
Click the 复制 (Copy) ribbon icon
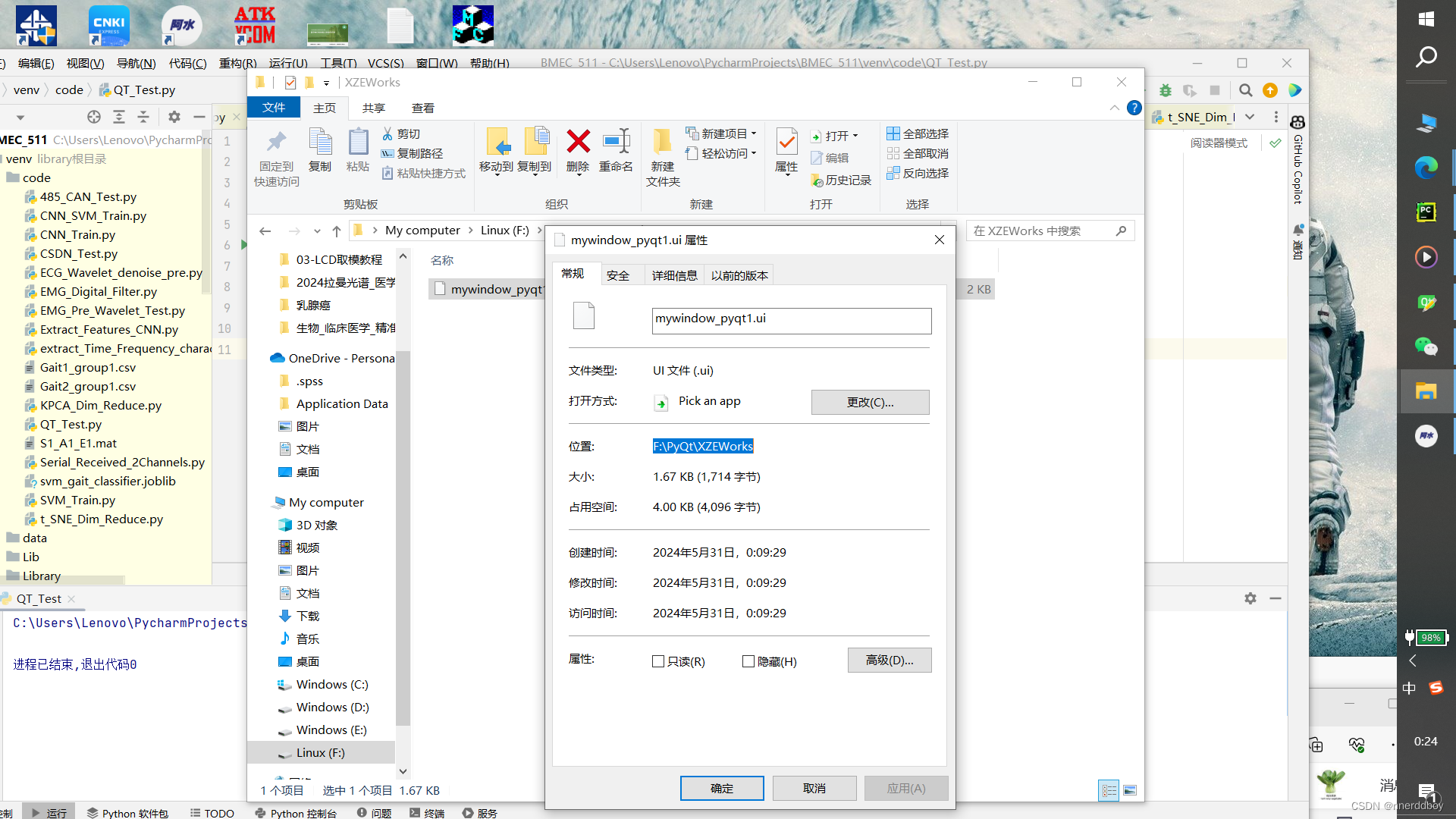click(x=320, y=149)
